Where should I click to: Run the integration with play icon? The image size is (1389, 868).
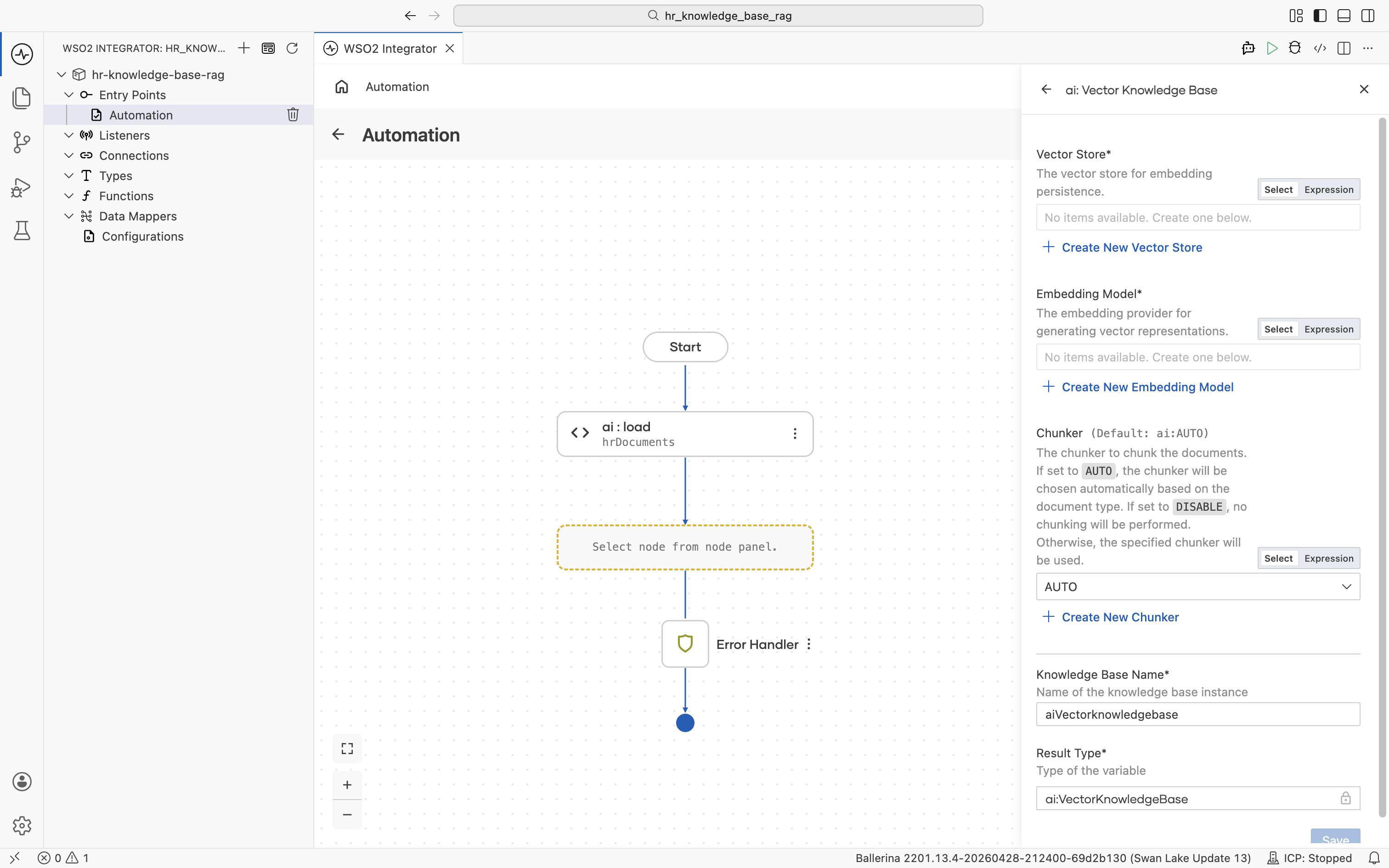(x=1272, y=48)
